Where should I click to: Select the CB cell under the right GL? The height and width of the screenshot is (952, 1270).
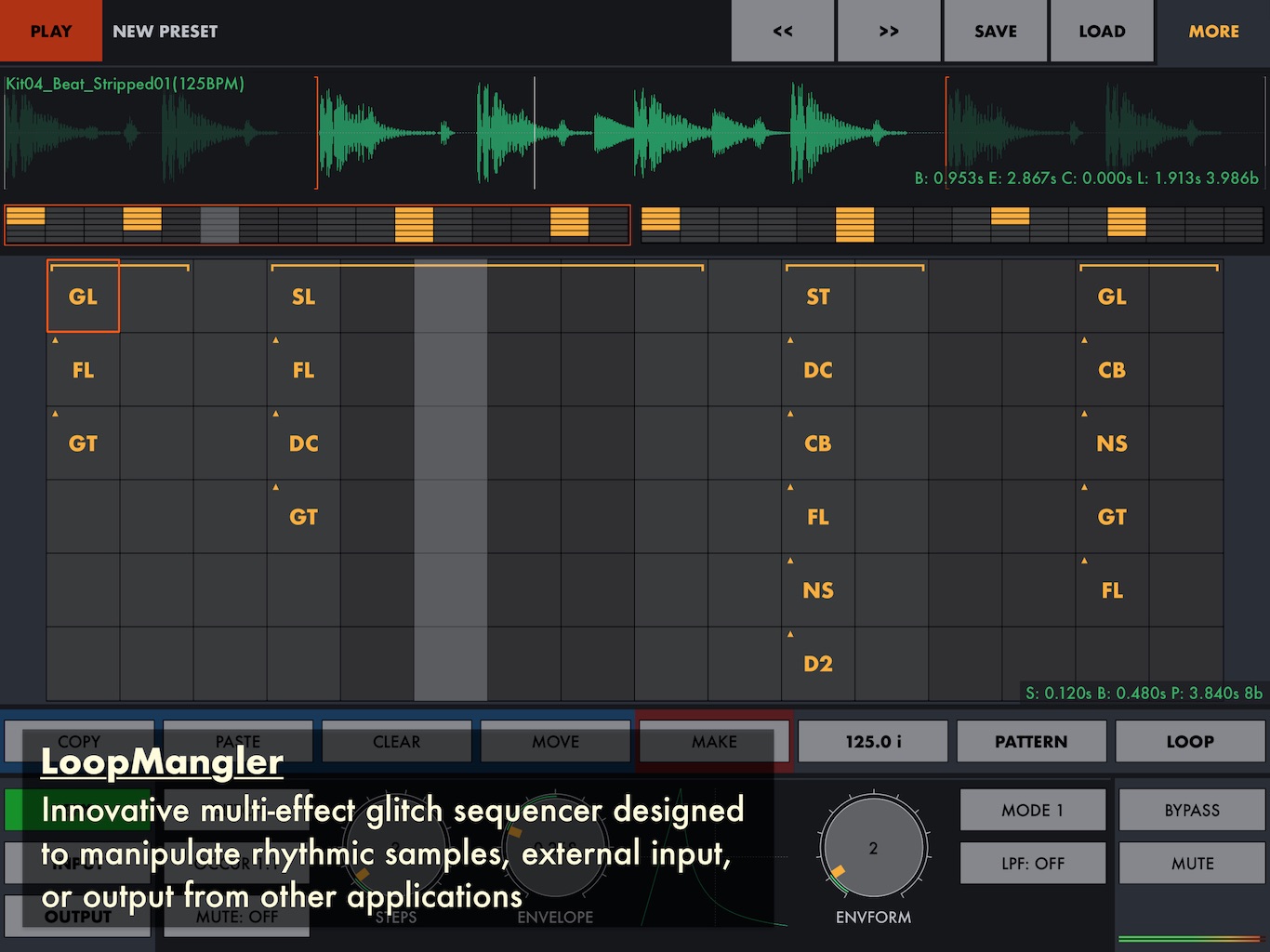[x=1112, y=370]
